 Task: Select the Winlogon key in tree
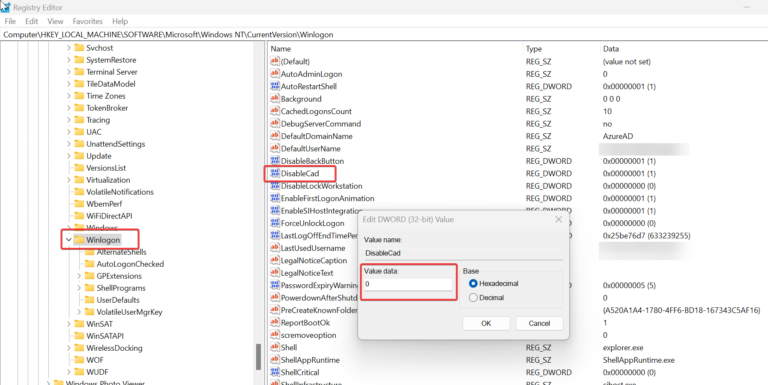[103, 240]
